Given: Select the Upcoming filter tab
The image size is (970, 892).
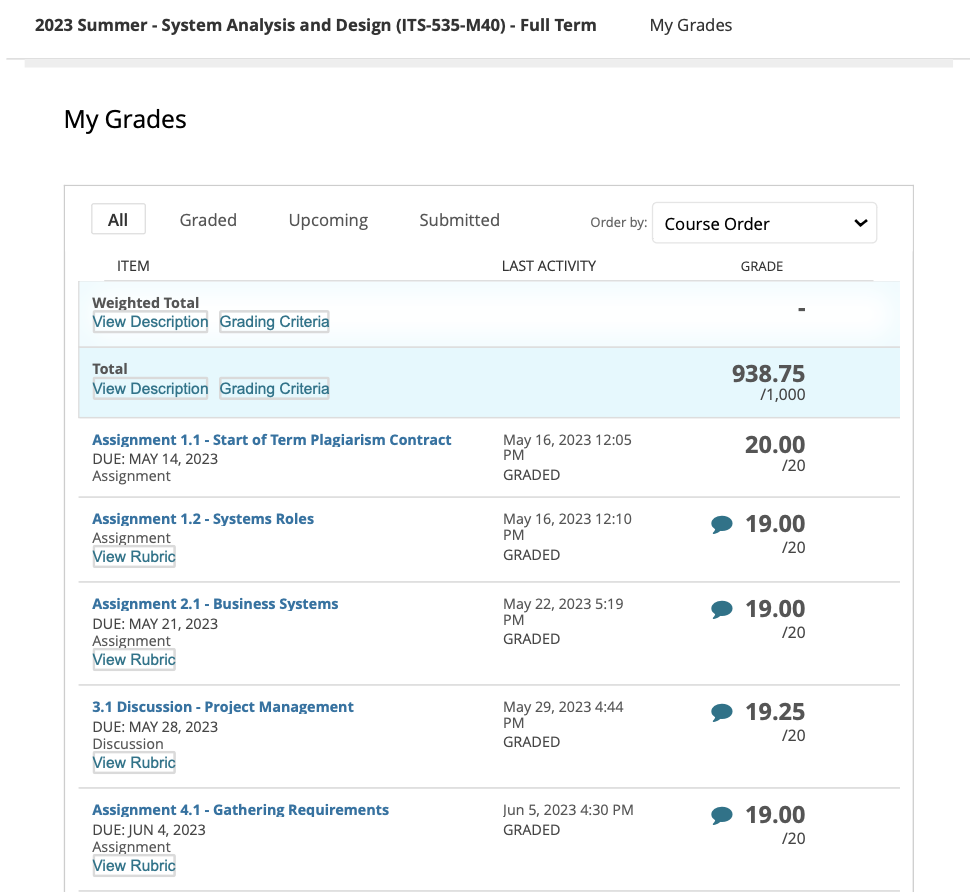Looking at the screenshot, I should 328,220.
